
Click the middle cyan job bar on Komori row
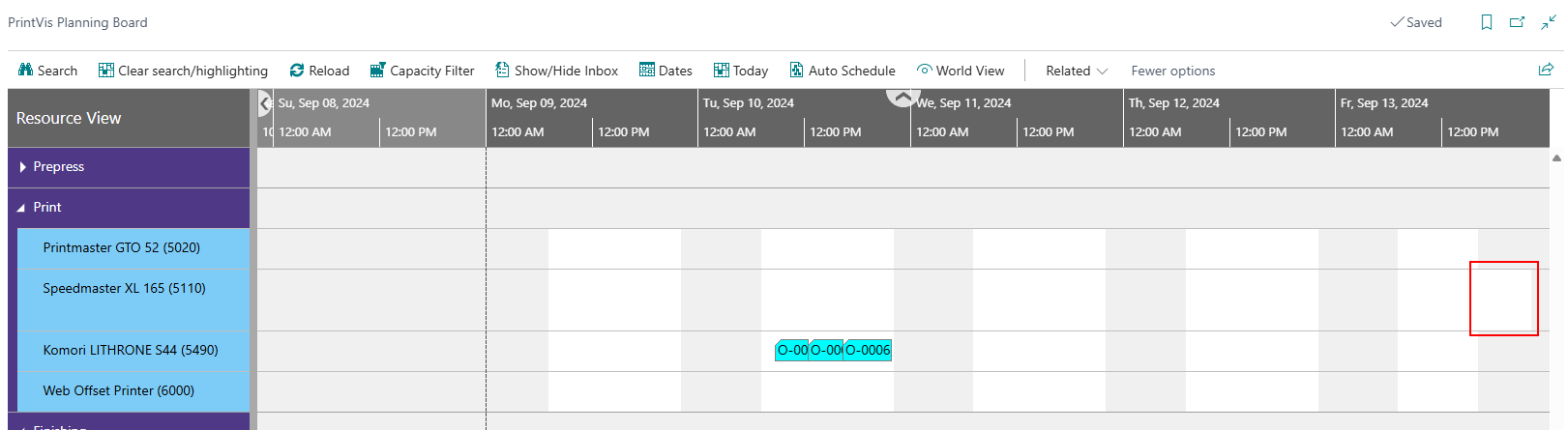pos(826,350)
